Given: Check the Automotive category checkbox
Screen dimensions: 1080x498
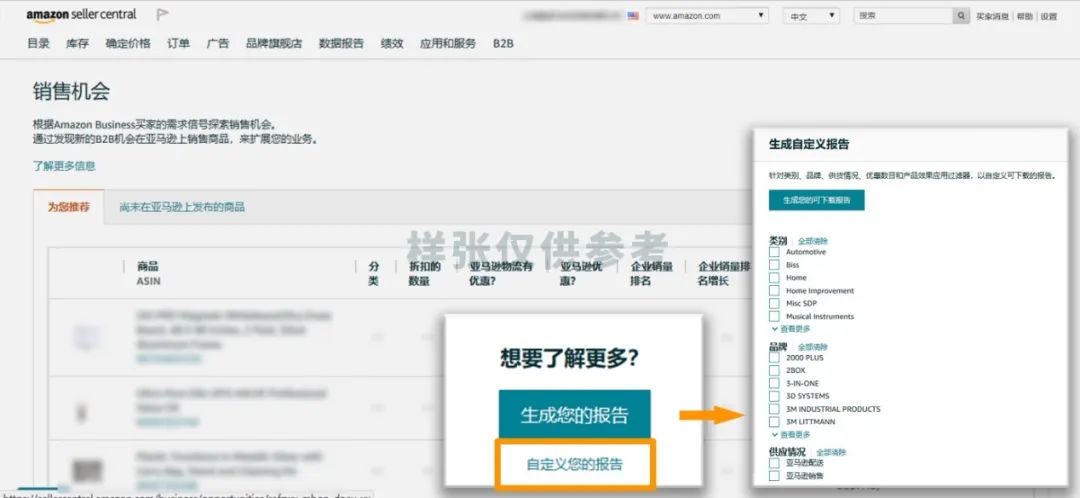Looking at the screenshot, I should [774, 252].
